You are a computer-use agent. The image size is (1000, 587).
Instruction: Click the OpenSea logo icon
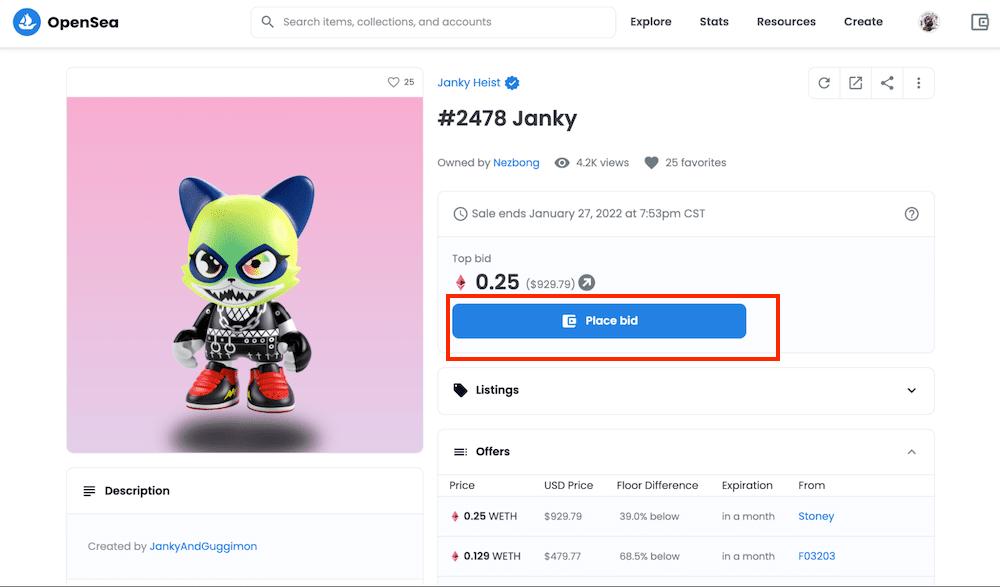coord(27,22)
